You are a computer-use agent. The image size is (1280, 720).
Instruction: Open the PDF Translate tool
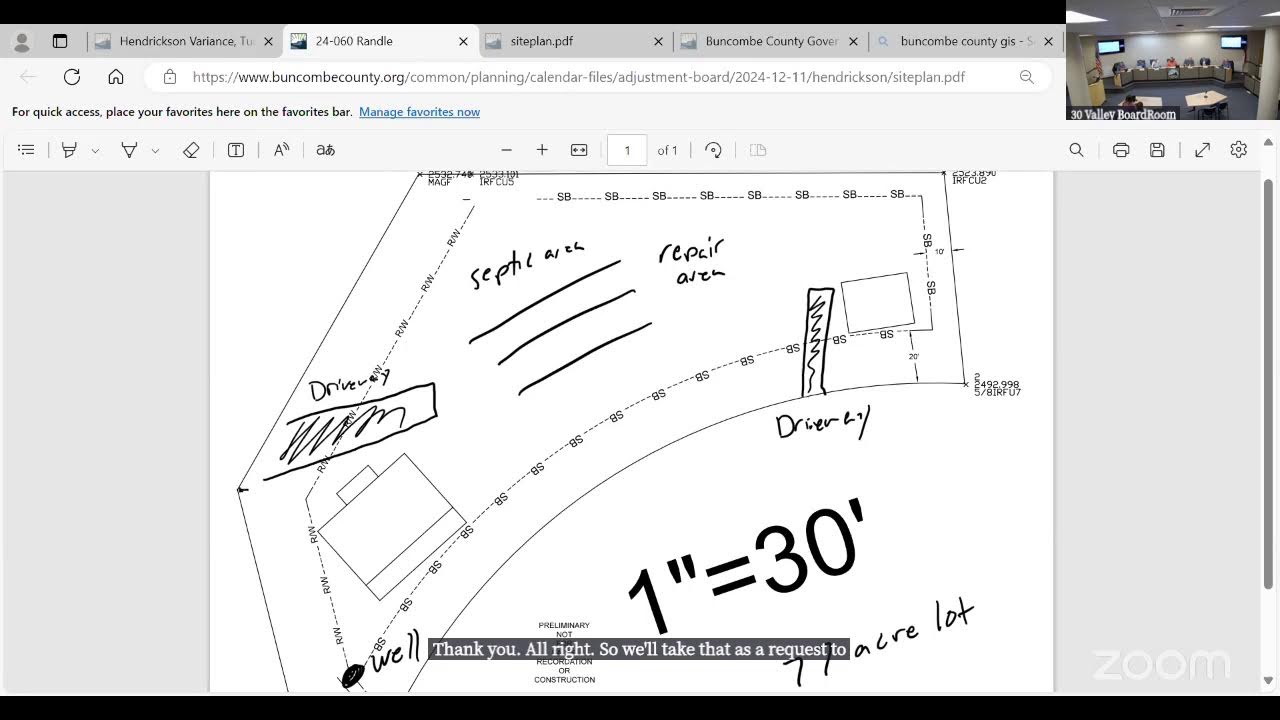[325, 150]
